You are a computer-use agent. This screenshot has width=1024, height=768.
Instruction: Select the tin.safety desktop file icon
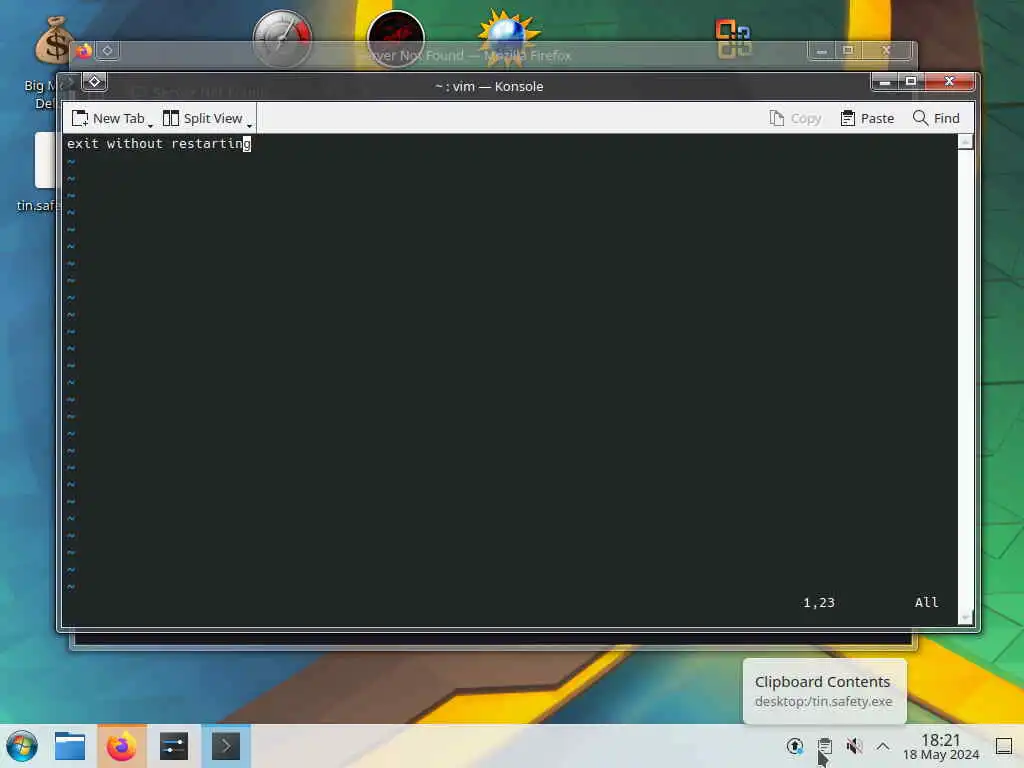[x=45, y=160]
